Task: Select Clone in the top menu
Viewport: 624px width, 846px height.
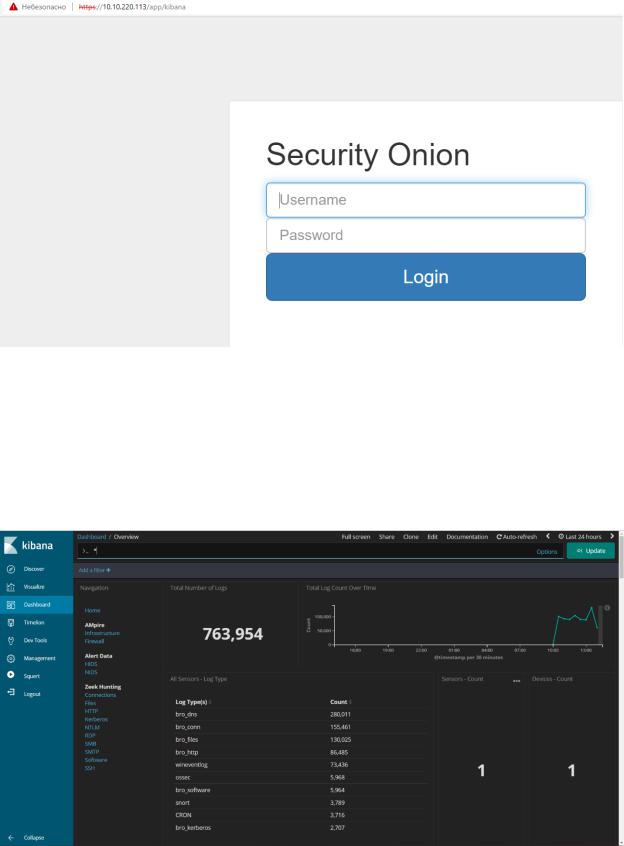Action: (410, 537)
